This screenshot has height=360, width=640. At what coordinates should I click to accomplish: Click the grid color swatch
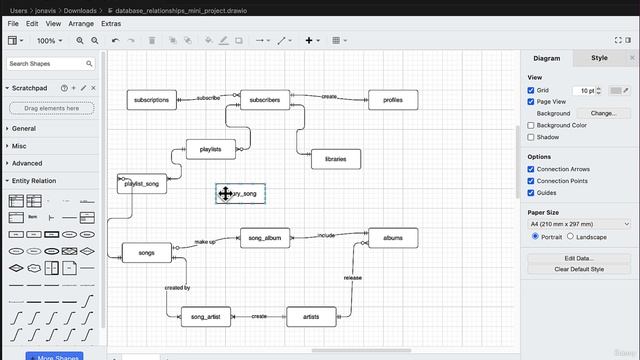coord(615,90)
